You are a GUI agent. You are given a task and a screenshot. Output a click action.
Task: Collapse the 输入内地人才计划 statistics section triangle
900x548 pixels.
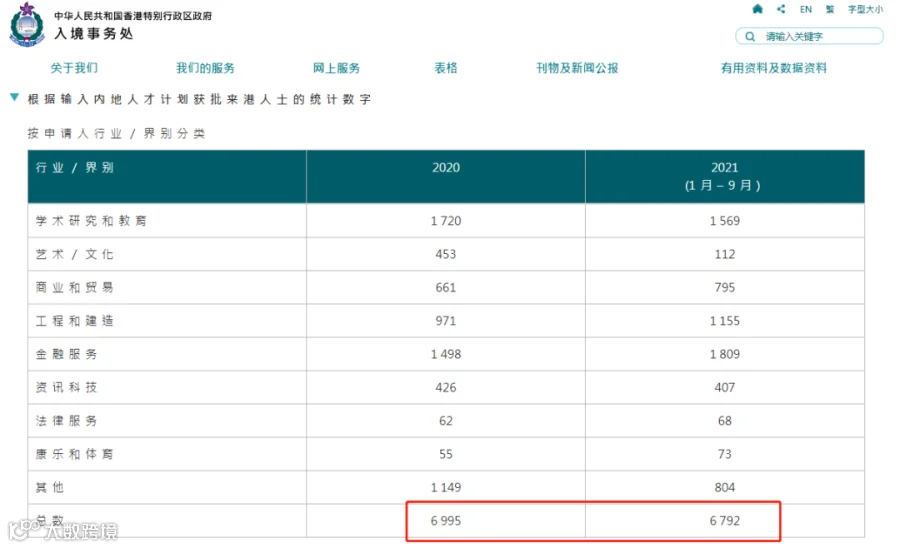tap(15, 98)
